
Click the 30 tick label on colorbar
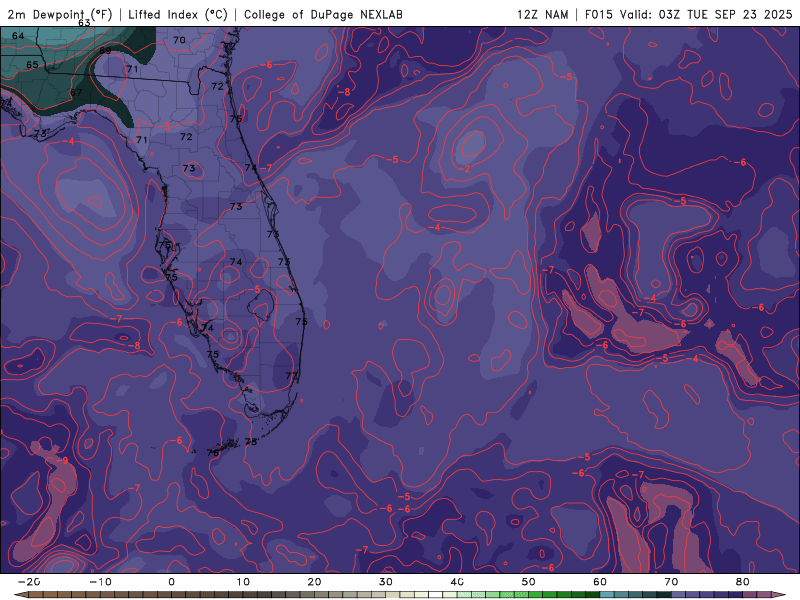[386, 582]
